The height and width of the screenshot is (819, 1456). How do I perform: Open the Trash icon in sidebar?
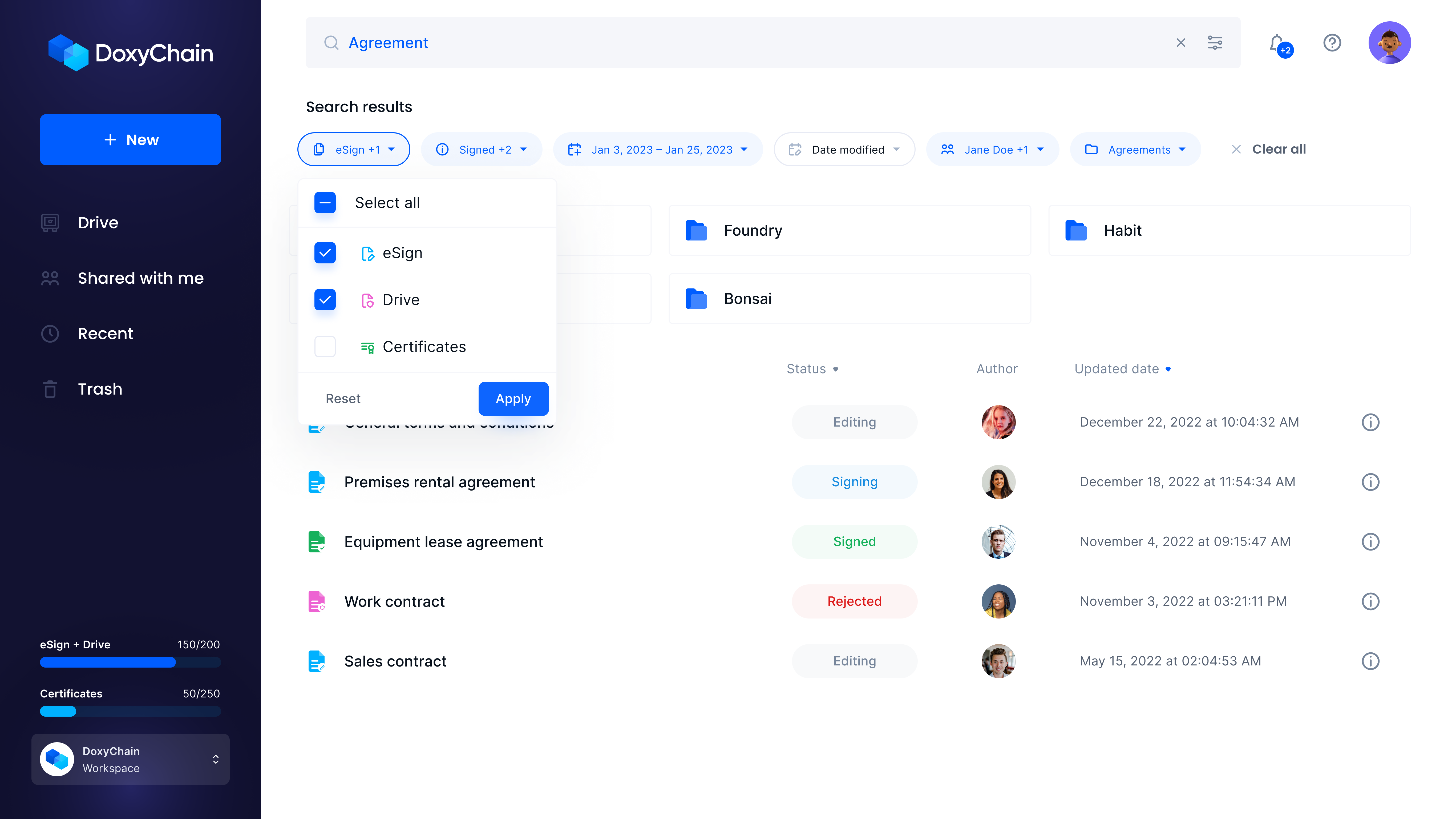click(x=50, y=389)
